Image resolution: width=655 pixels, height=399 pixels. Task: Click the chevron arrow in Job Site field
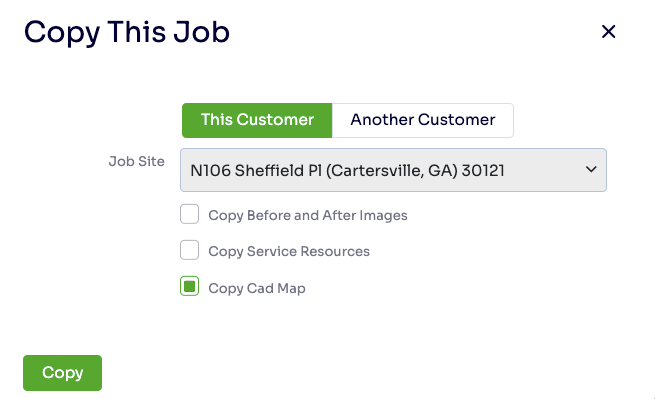(591, 170)
